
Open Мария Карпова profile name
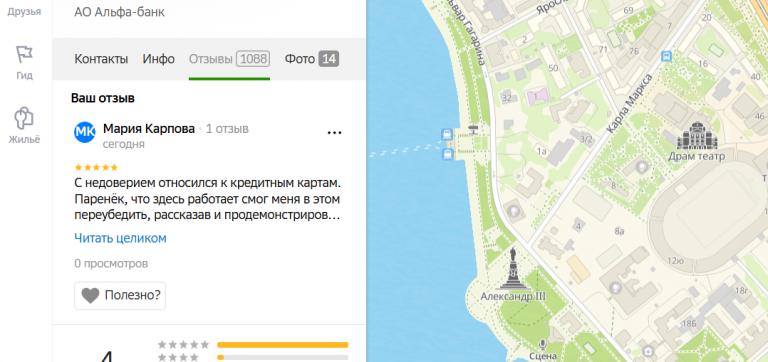click(149, 129)
